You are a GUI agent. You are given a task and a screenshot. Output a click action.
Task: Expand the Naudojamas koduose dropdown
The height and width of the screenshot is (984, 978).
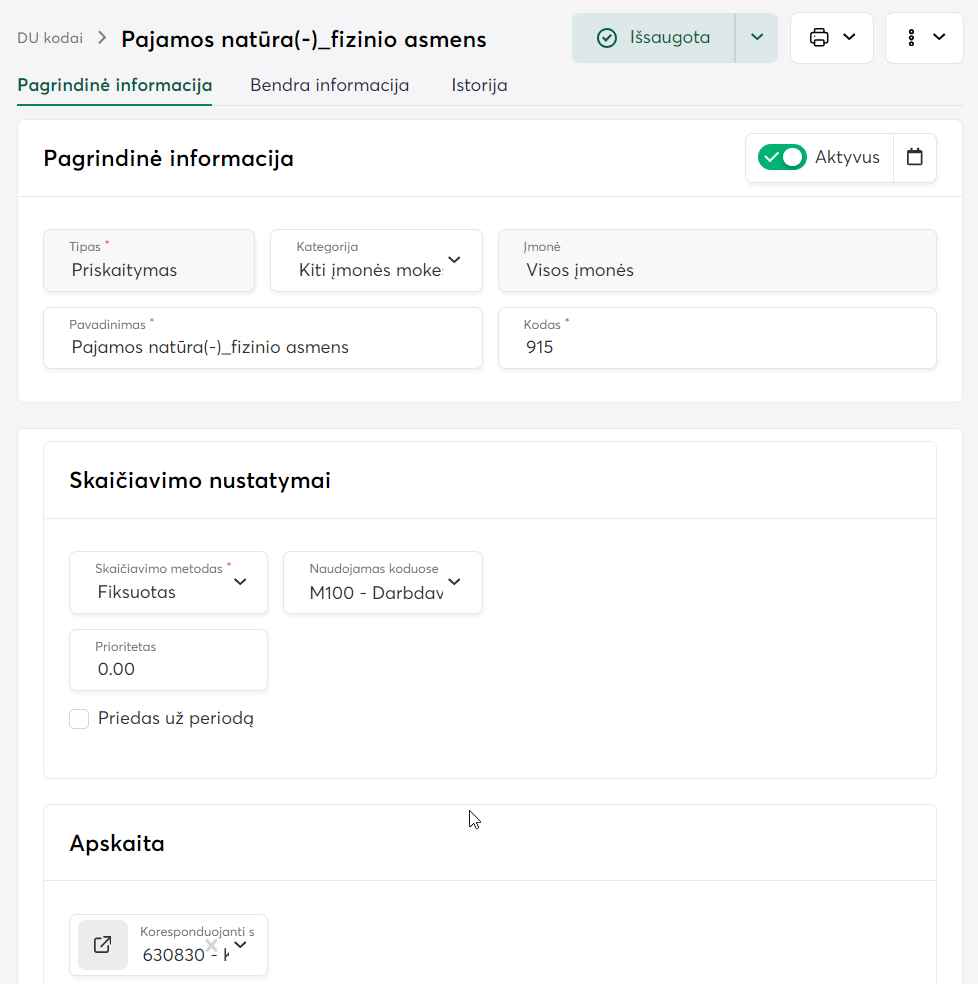click(x=454, y=582)
